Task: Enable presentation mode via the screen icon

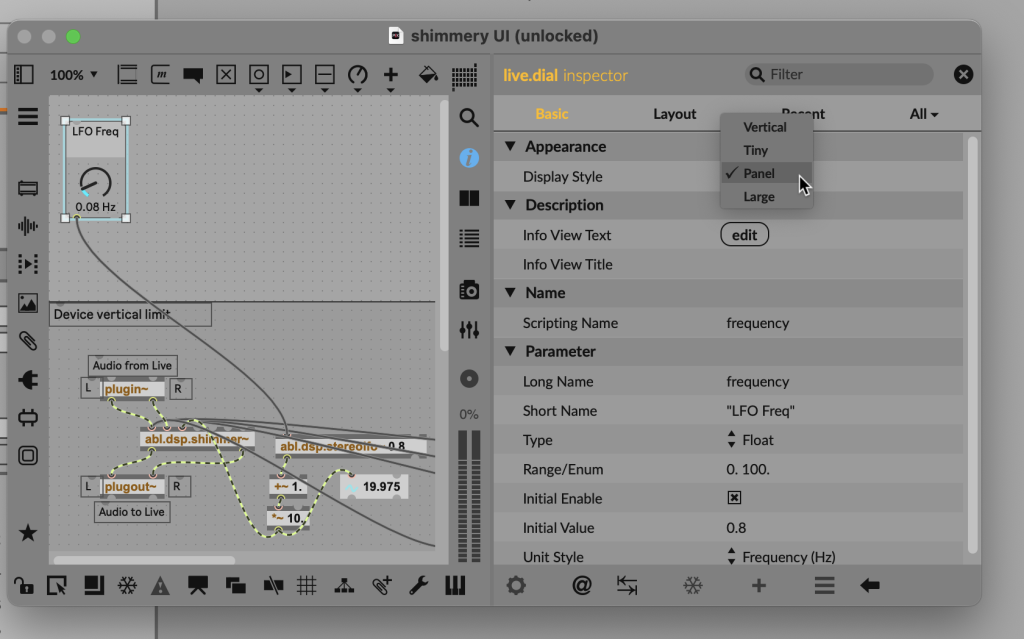Action: 197,585
